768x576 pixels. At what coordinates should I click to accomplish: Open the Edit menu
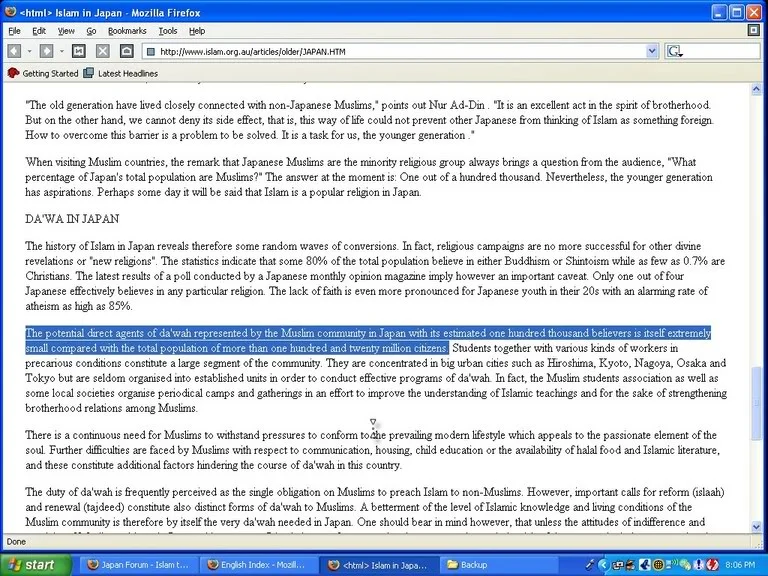pos(39,31)
